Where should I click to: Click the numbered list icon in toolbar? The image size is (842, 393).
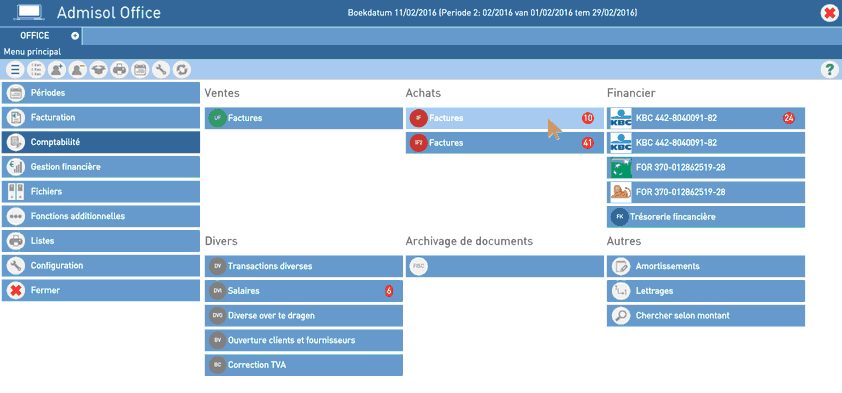[36, 69]
